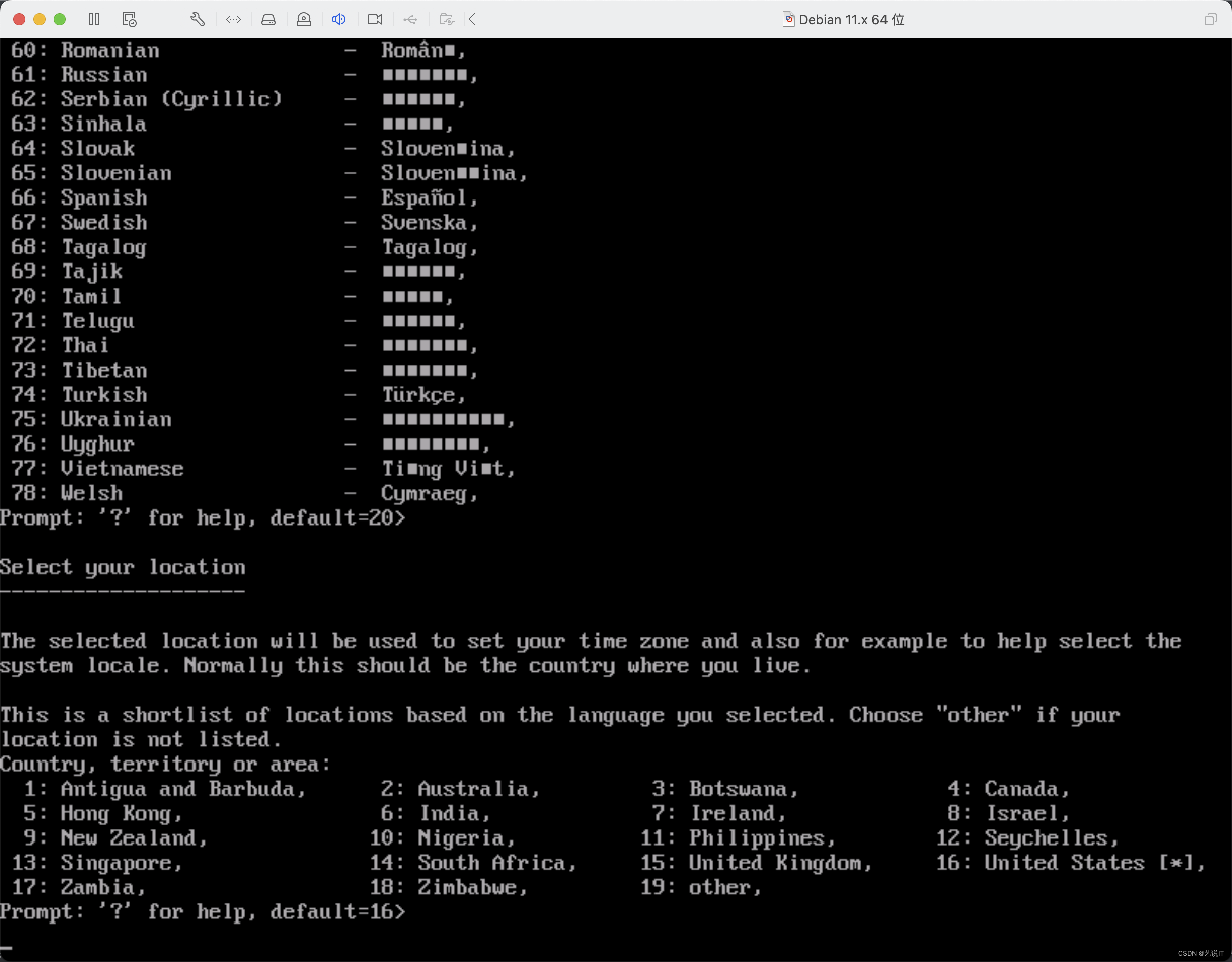Click the network adapter arrows icon

pos(233,20)
